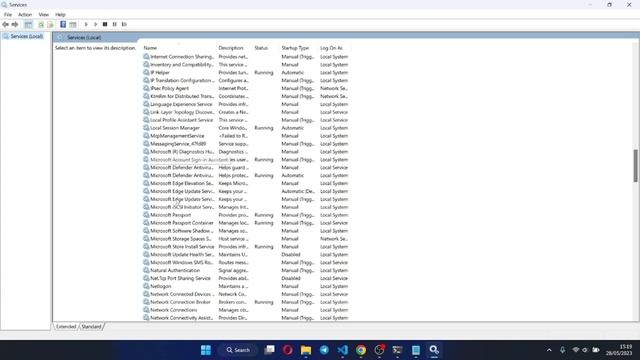Image resolution: width=640 pixels, height=360 pixels.
Task: Click the vertical scrollbar thumb of services list
Action: [x=636, y=165]
